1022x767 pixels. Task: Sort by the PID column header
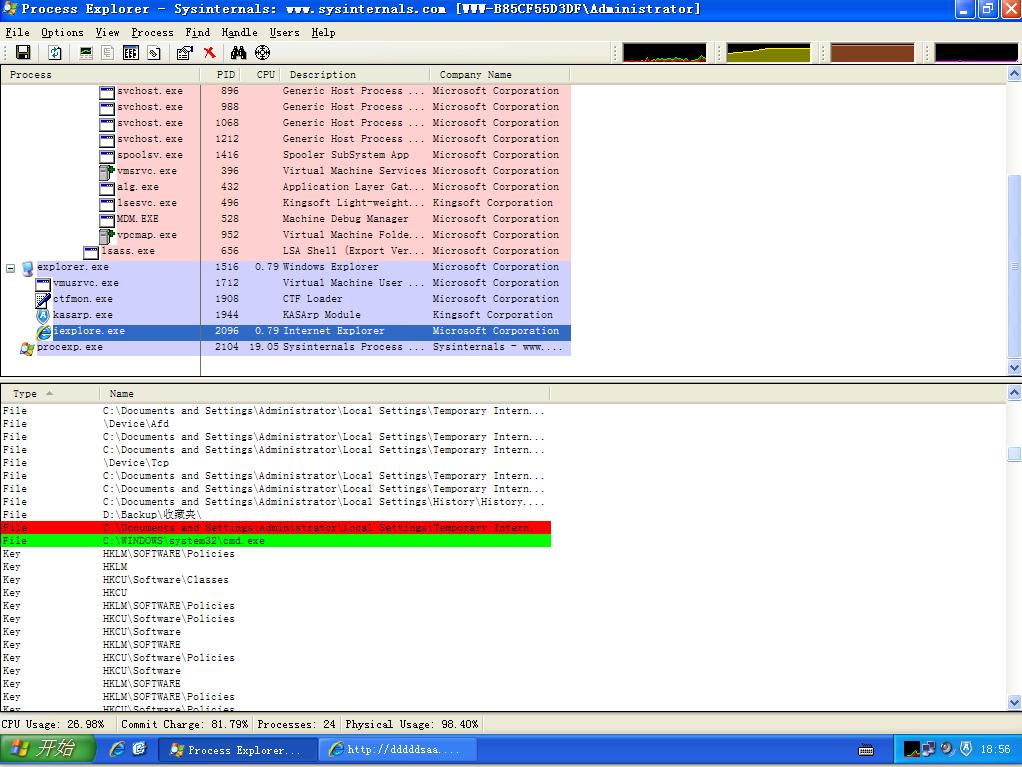click(x=220, y=75)
